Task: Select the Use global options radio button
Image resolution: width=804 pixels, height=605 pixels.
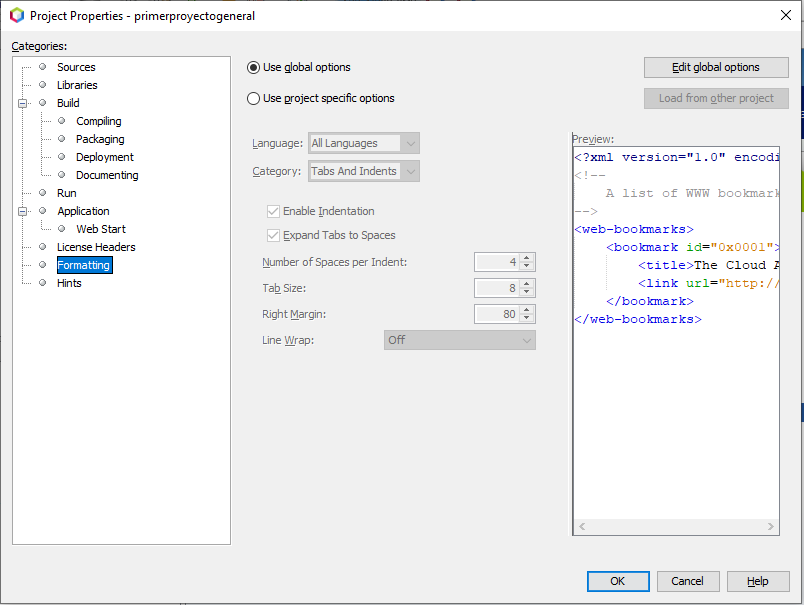Action: tap(253, 68)
